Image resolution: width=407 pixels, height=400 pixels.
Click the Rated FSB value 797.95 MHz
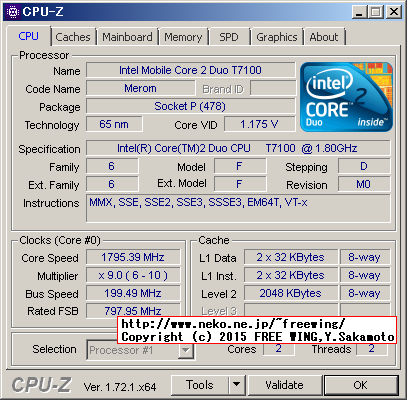pyautogui.click(x=133, y=311)
